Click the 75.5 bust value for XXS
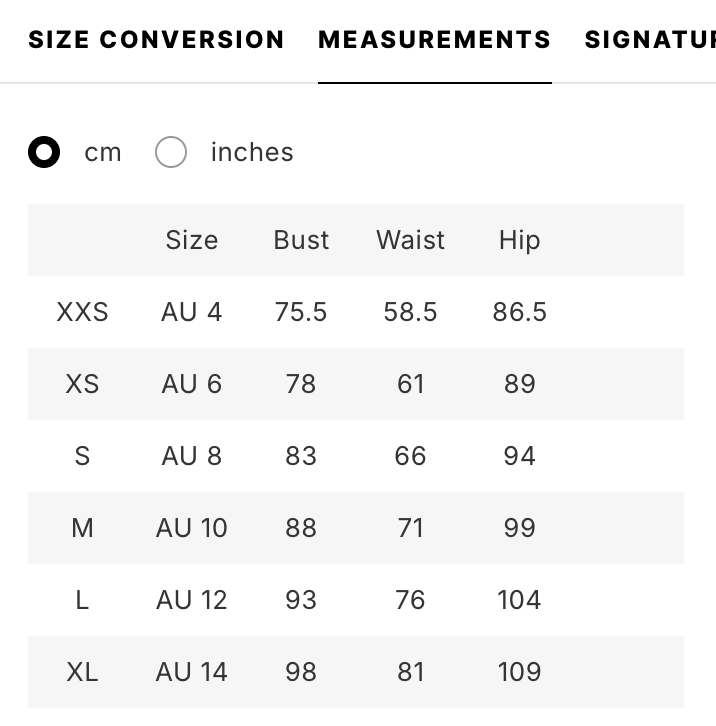Screen dimensions: 716x726 (301, 312)
